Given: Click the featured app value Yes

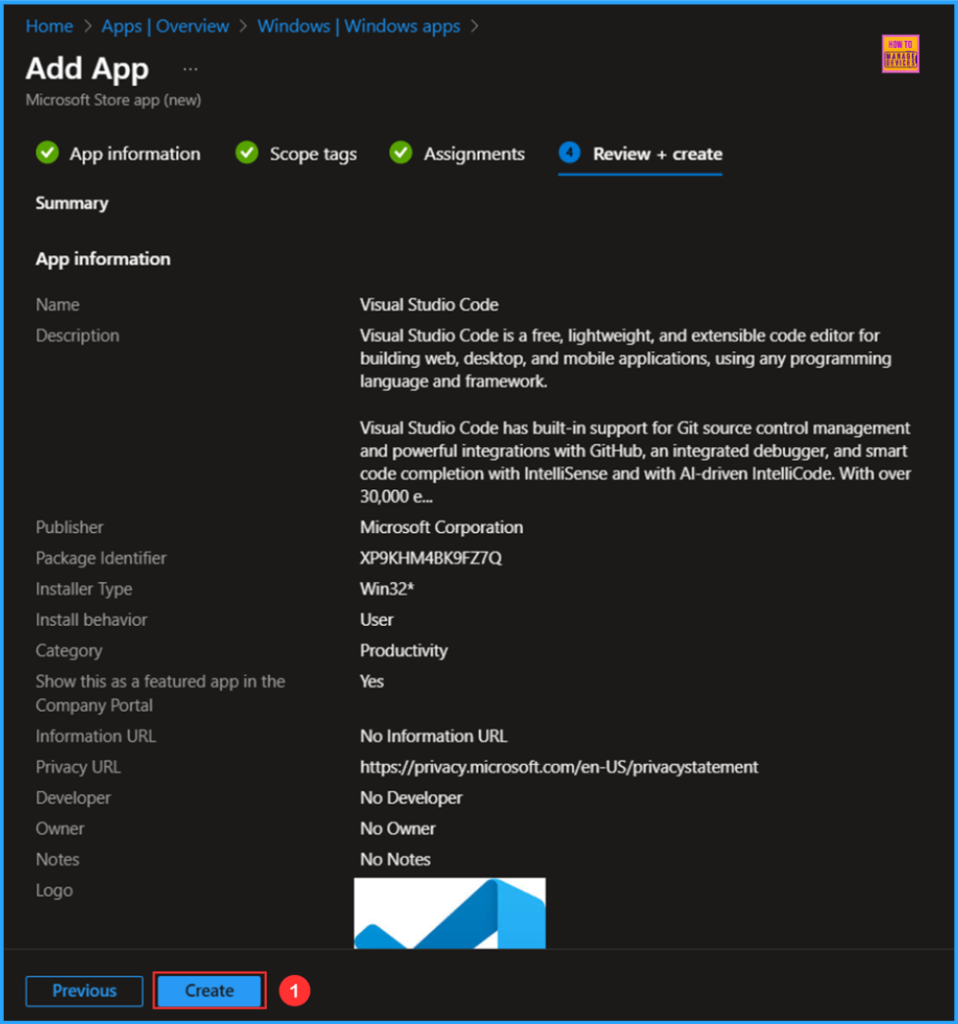Looking at the screenshot, I should (x=372, y=681).
